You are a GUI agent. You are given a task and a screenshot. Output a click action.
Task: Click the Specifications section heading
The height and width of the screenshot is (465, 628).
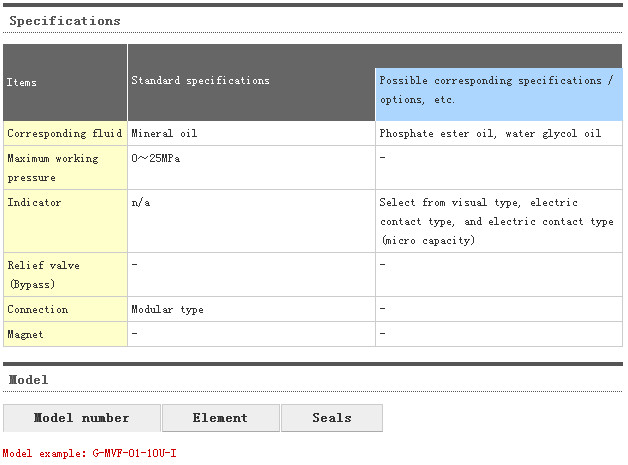click(65, 20)
